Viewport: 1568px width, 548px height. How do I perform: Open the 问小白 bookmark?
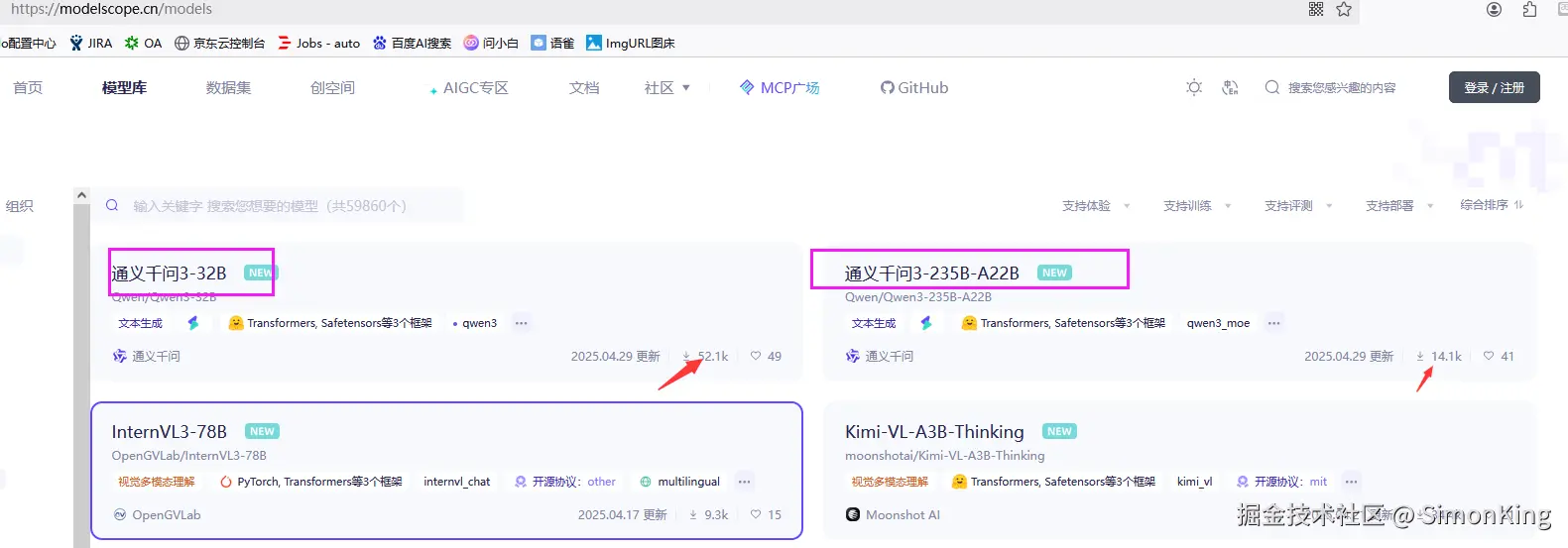click(x=491, y=43)
